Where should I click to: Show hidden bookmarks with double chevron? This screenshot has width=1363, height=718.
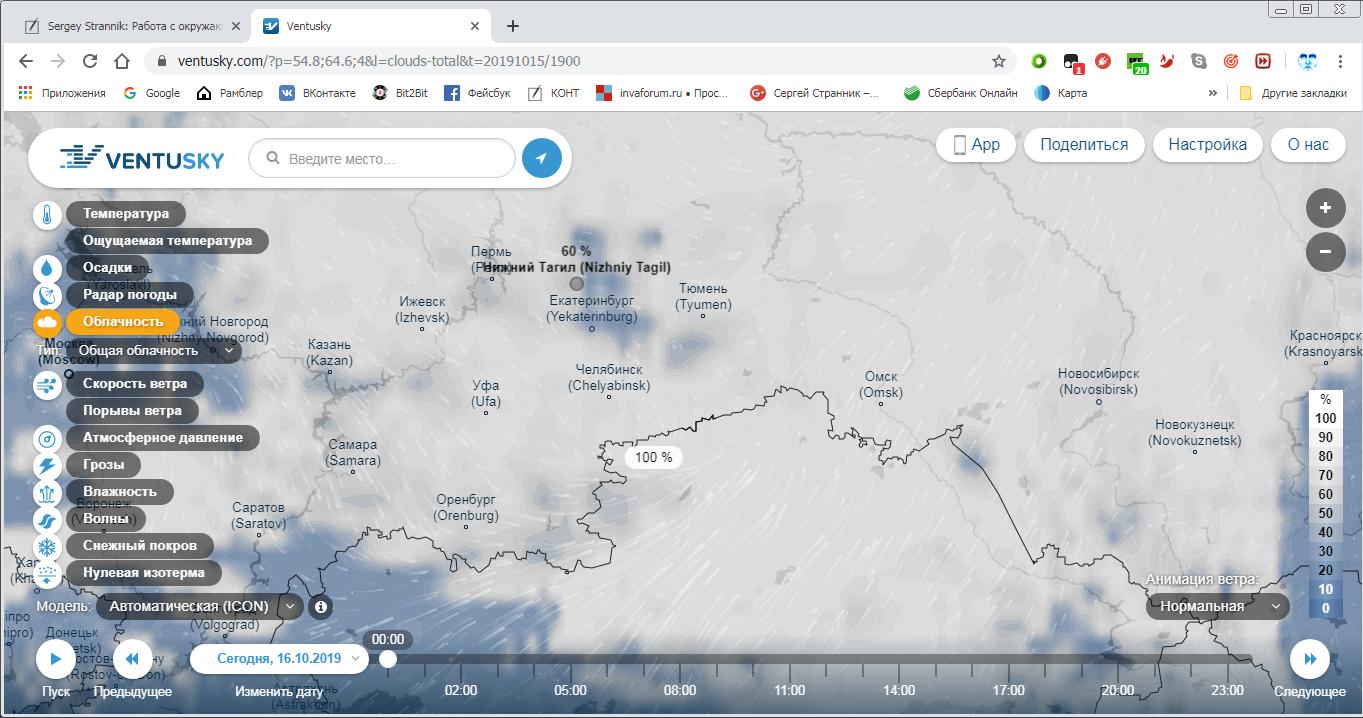(1213, 93)
